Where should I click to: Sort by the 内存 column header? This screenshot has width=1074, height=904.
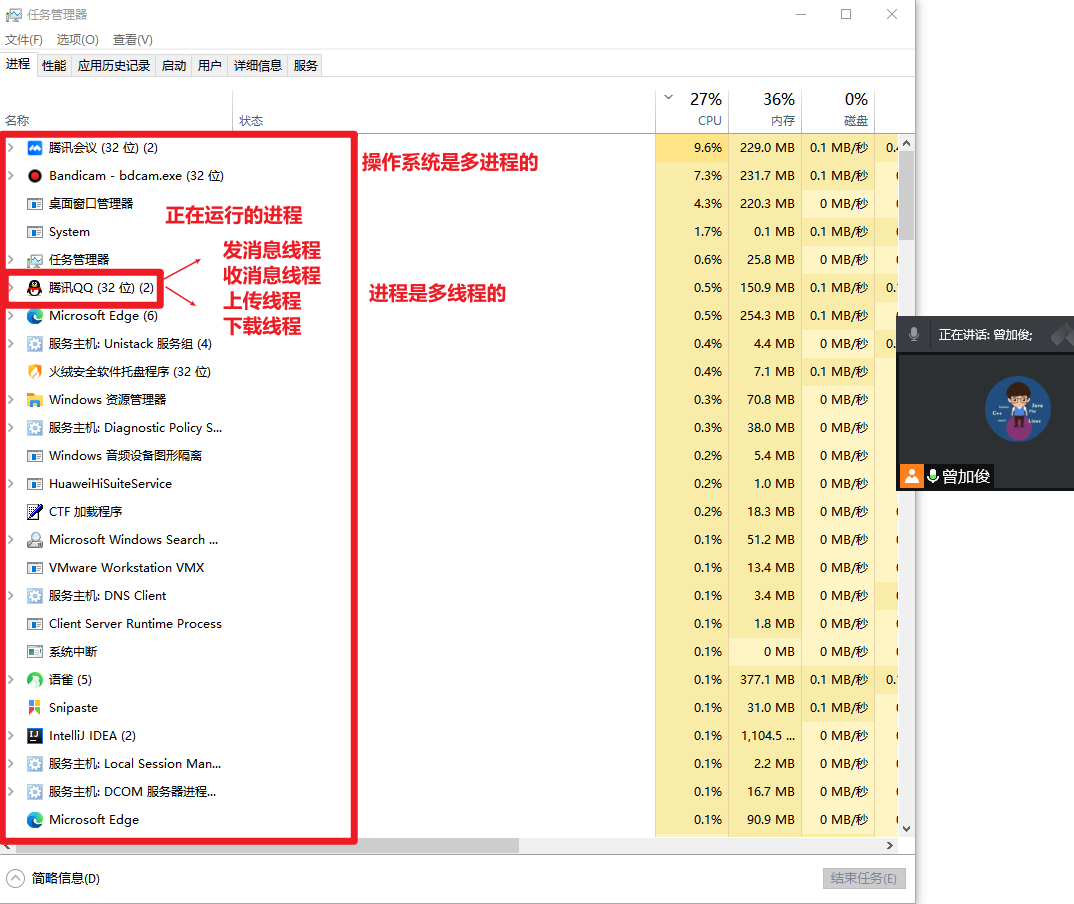tap(765, 110)
